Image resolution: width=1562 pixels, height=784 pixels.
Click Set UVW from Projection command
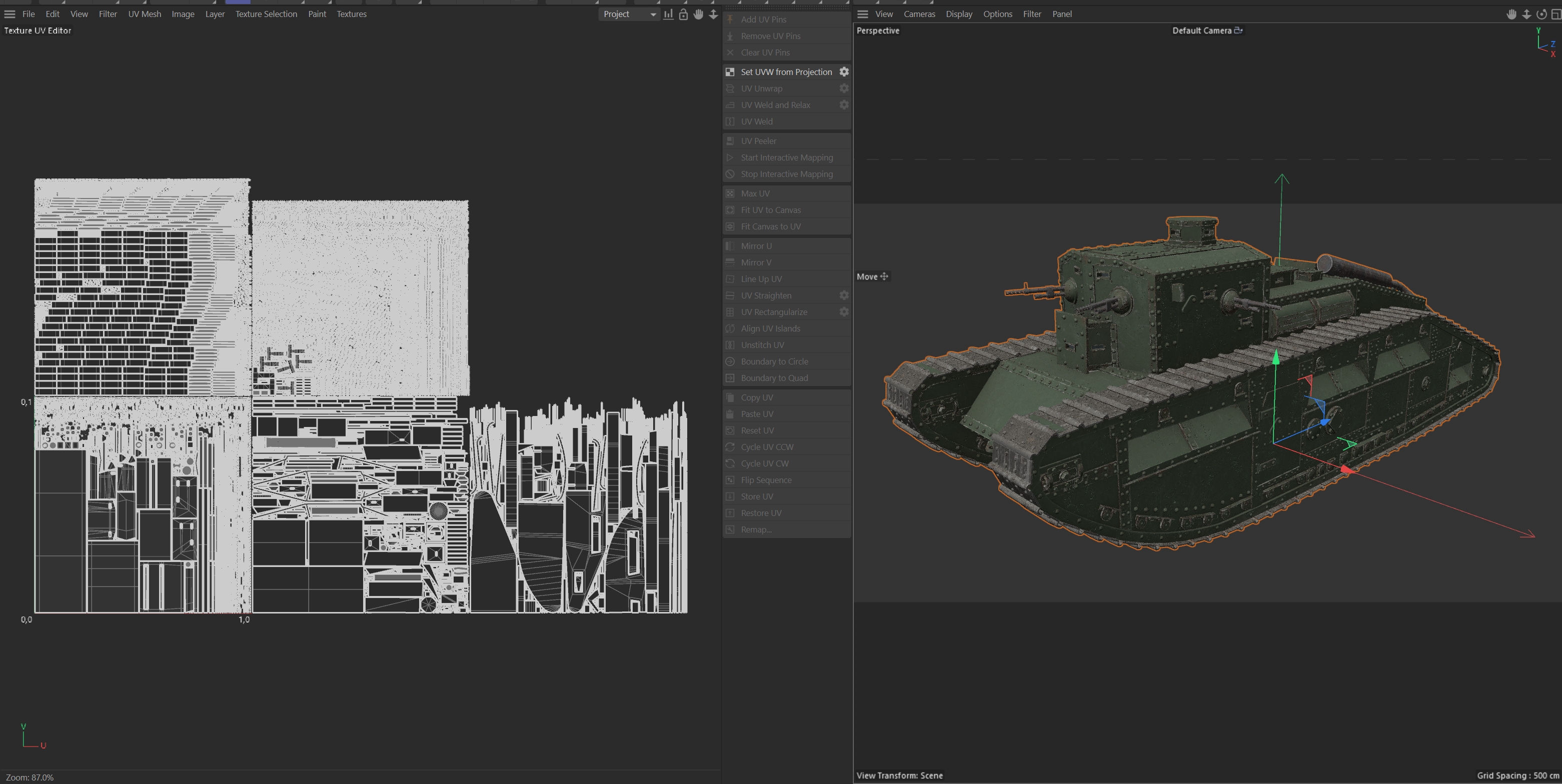tap(786, 71)
